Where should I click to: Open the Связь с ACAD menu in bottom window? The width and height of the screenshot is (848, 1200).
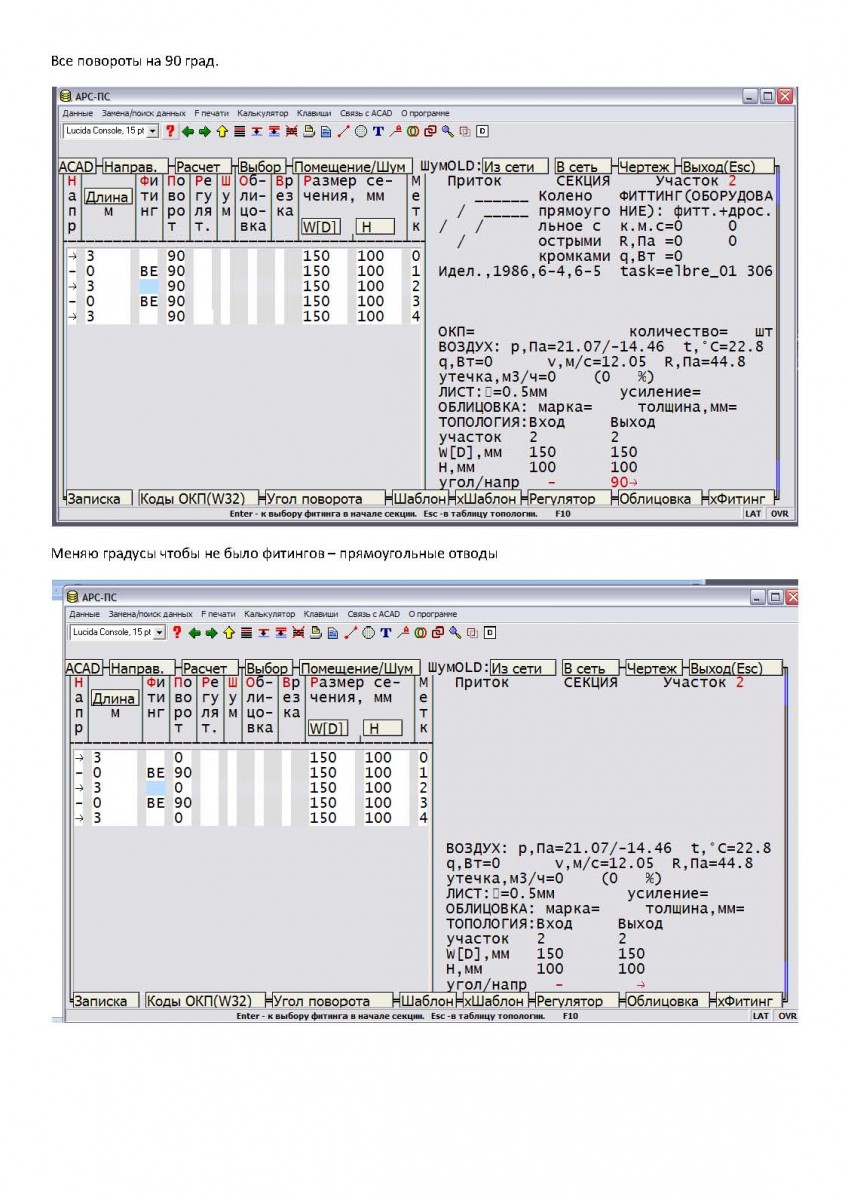(377, 613)
